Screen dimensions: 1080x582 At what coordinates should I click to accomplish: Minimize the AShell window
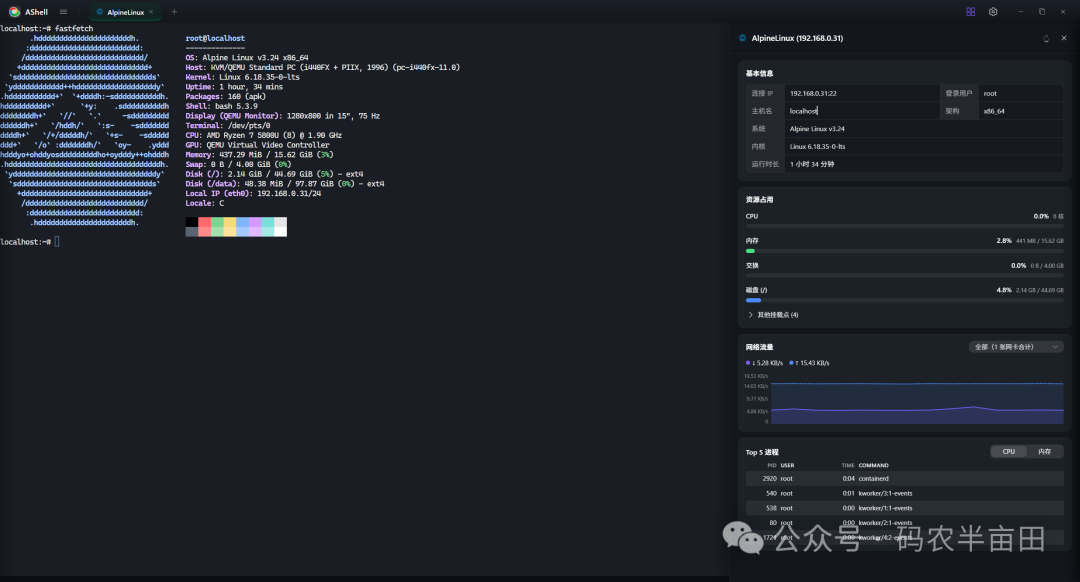(1021, 12)
